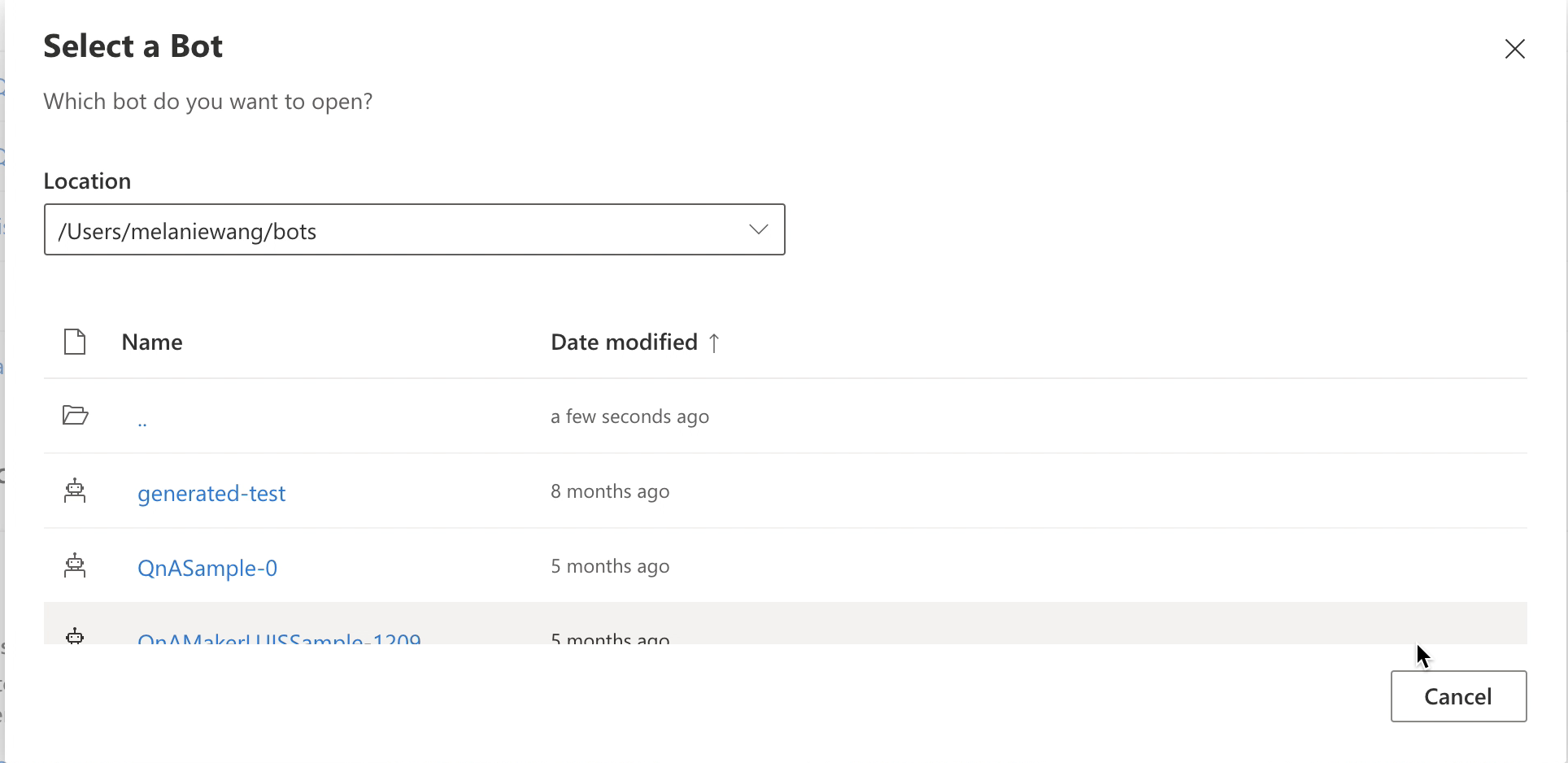The width and height of the screenshot is (1568, 763).
Task: Open the QnASample-0 bot
Action: [207, 568]
